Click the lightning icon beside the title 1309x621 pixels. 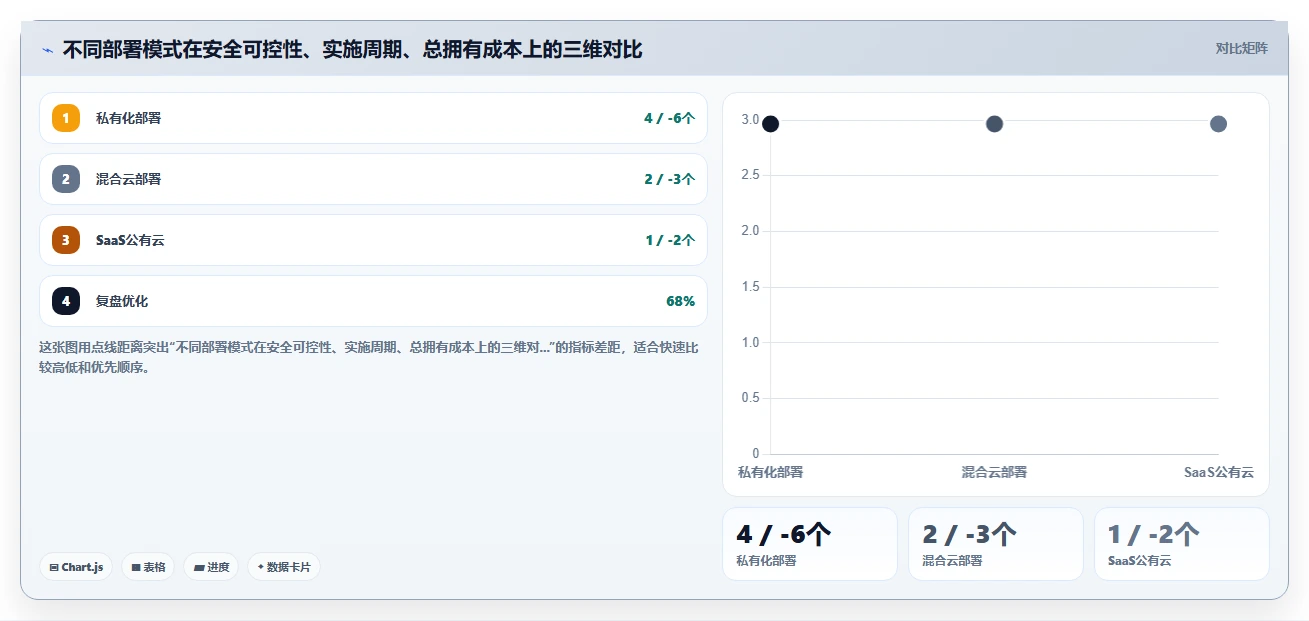point(47,49)
